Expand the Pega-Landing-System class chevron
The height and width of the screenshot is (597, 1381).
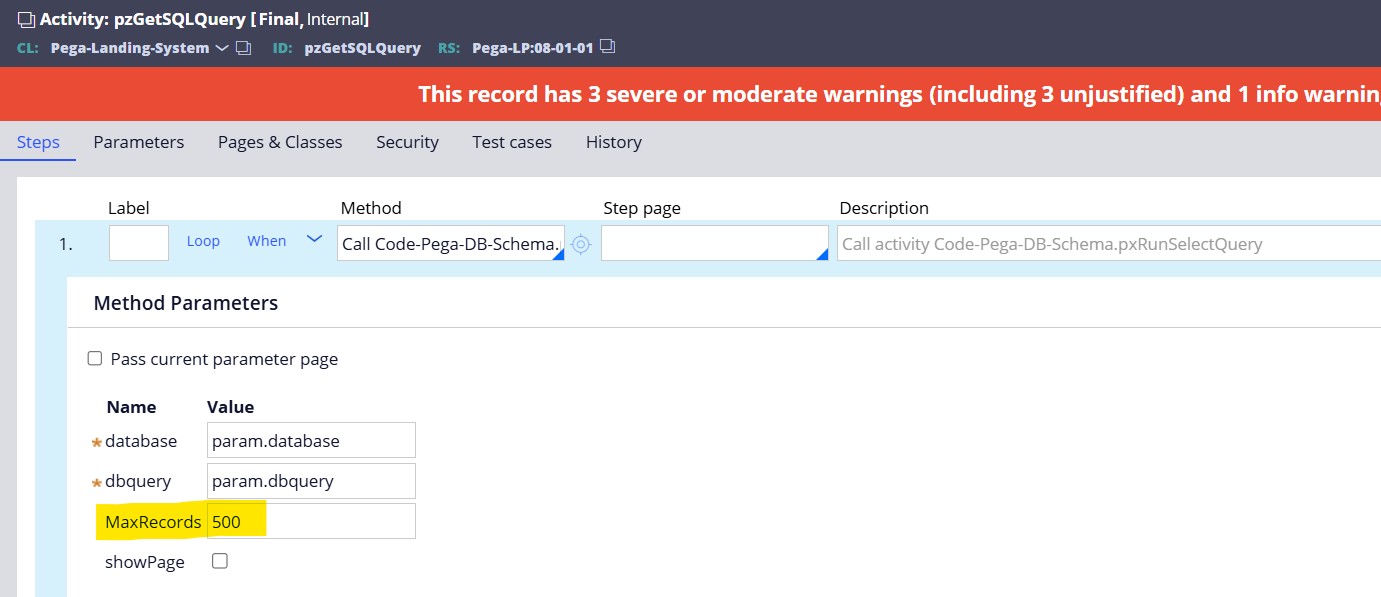(222, 48)
